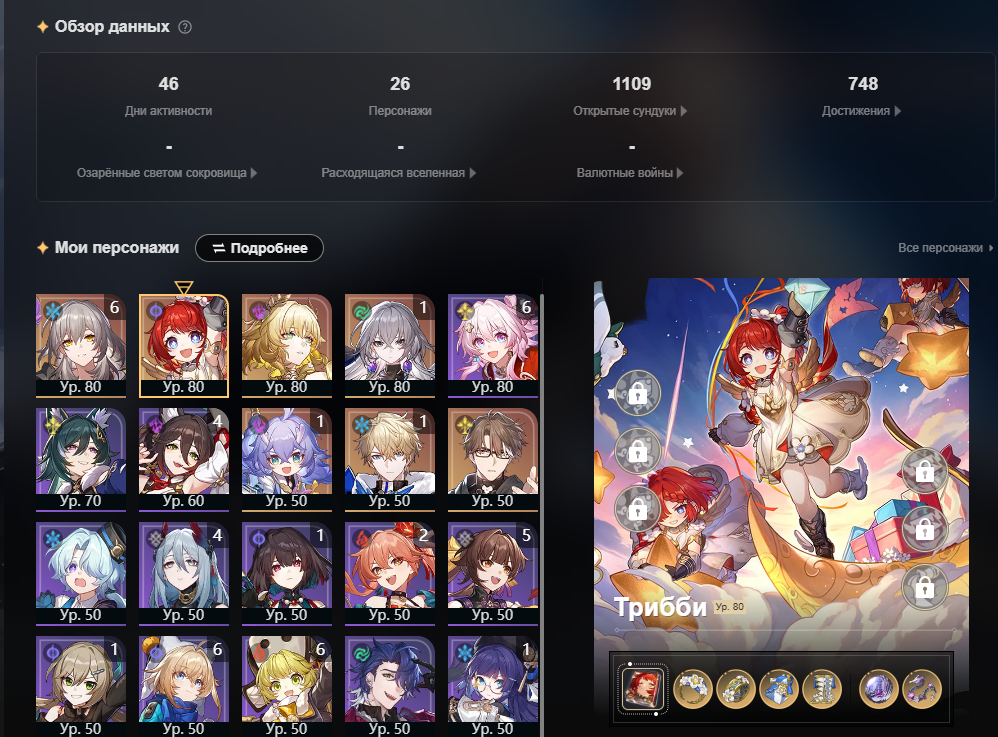The height and width of the screenshot is (737, 998).
Task: Select the red-haired Tribbie Ур. 80 portrait
Action: tap(184, 346)
